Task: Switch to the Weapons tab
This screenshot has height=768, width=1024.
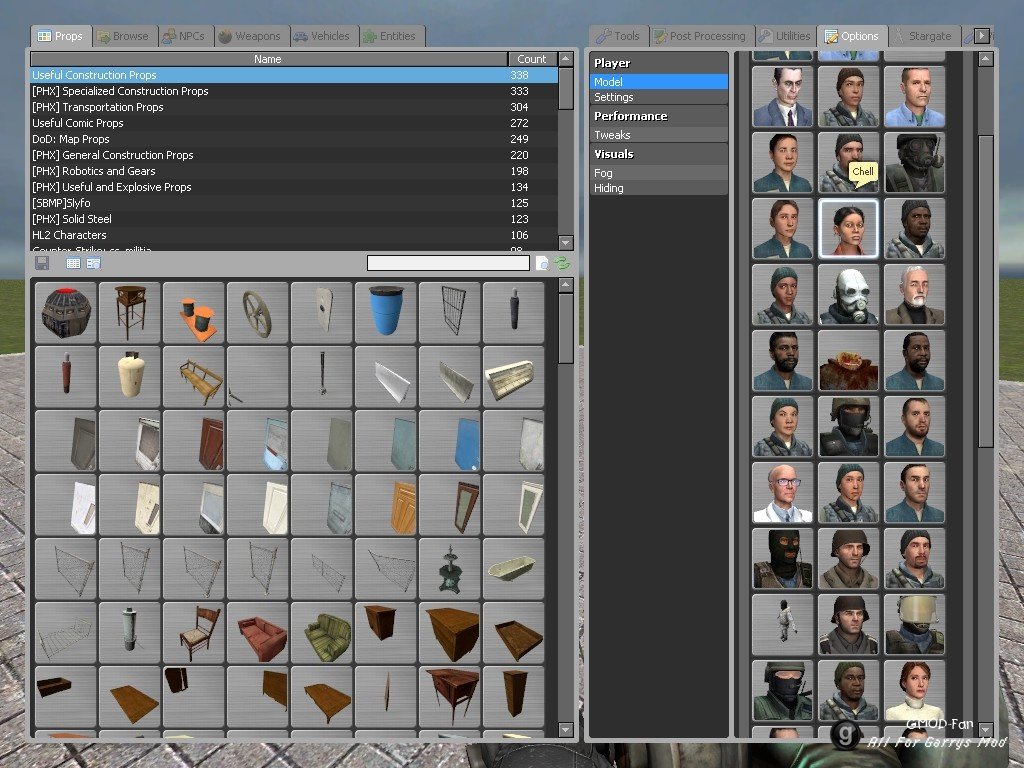Action: point(251,36)
